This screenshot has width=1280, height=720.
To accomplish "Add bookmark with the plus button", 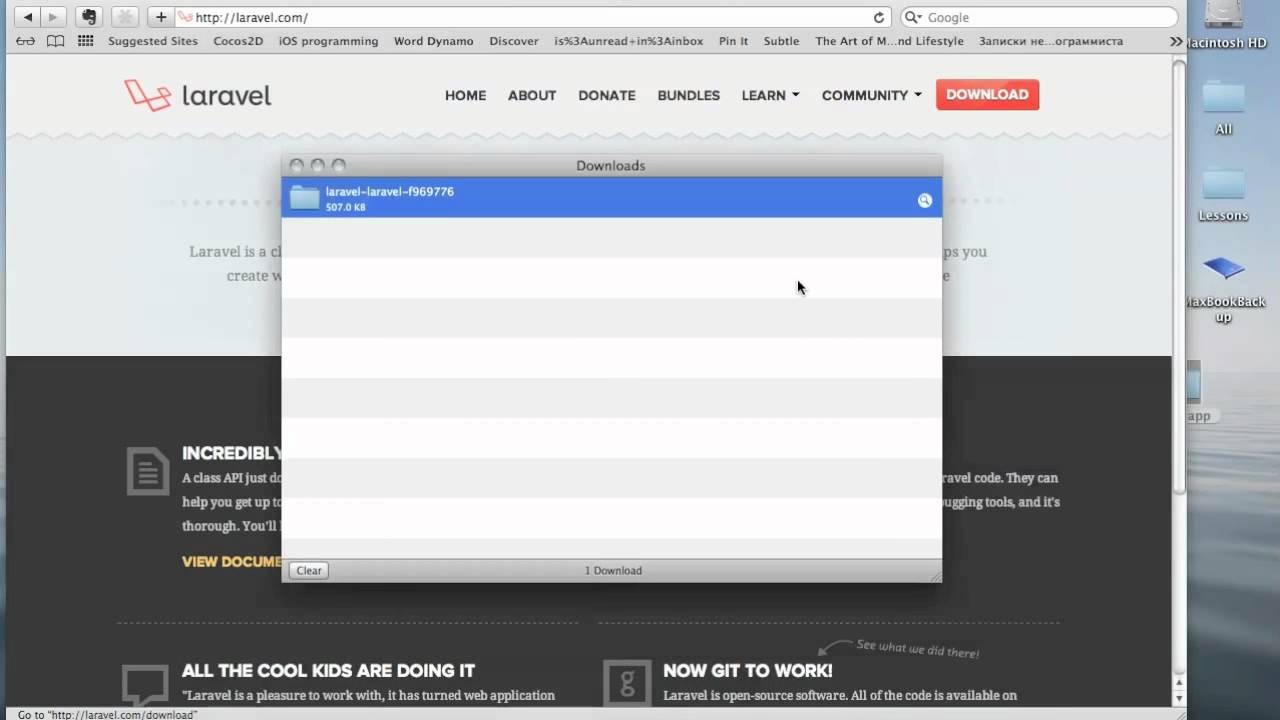I will (x=160, y=17).
